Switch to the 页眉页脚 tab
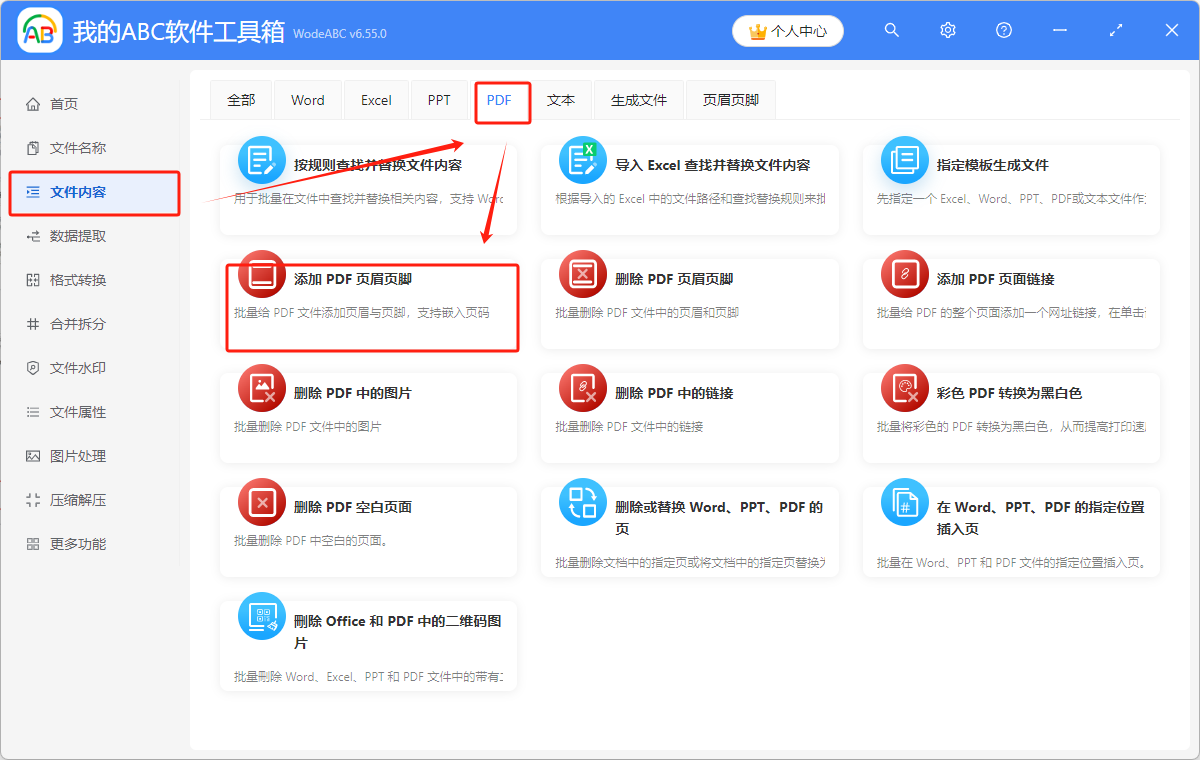The width and height of the screenshot is (1200, 760). point(730,100)
